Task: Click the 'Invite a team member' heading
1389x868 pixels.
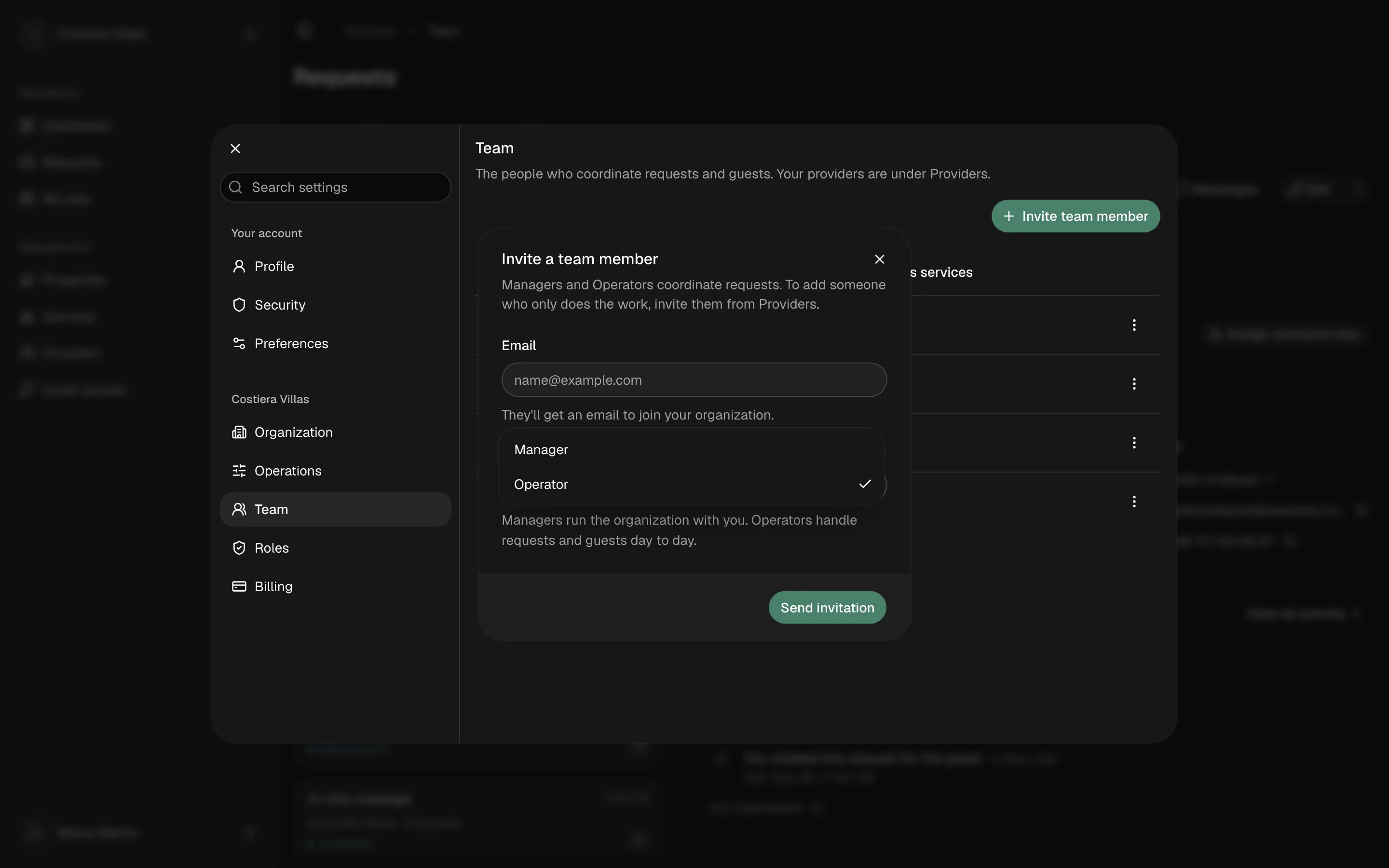Action: 579,259
